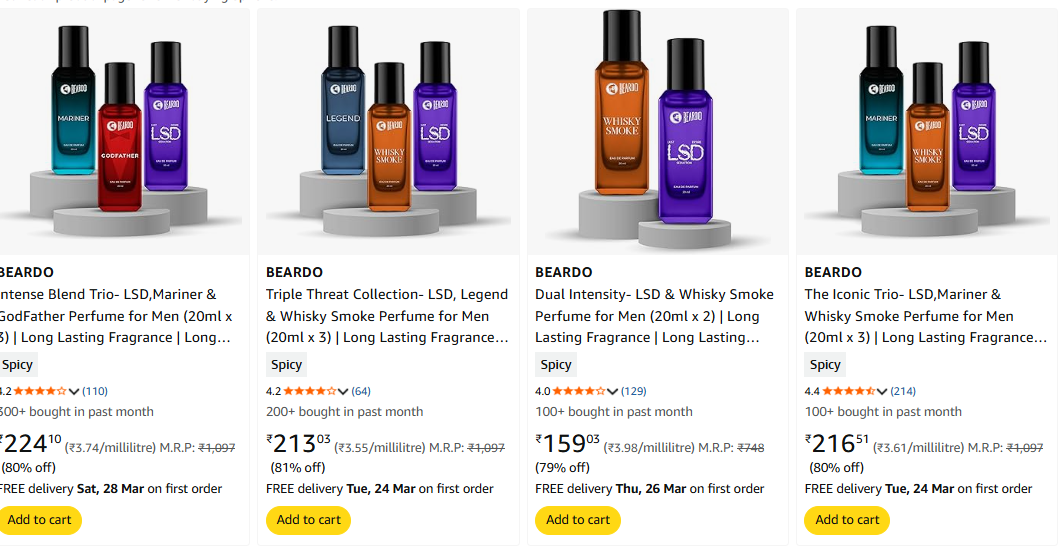This screenshot has width=1064, height=558.
Task: Open The Iconic Trio product title link
Action: (x=923, y=316)
